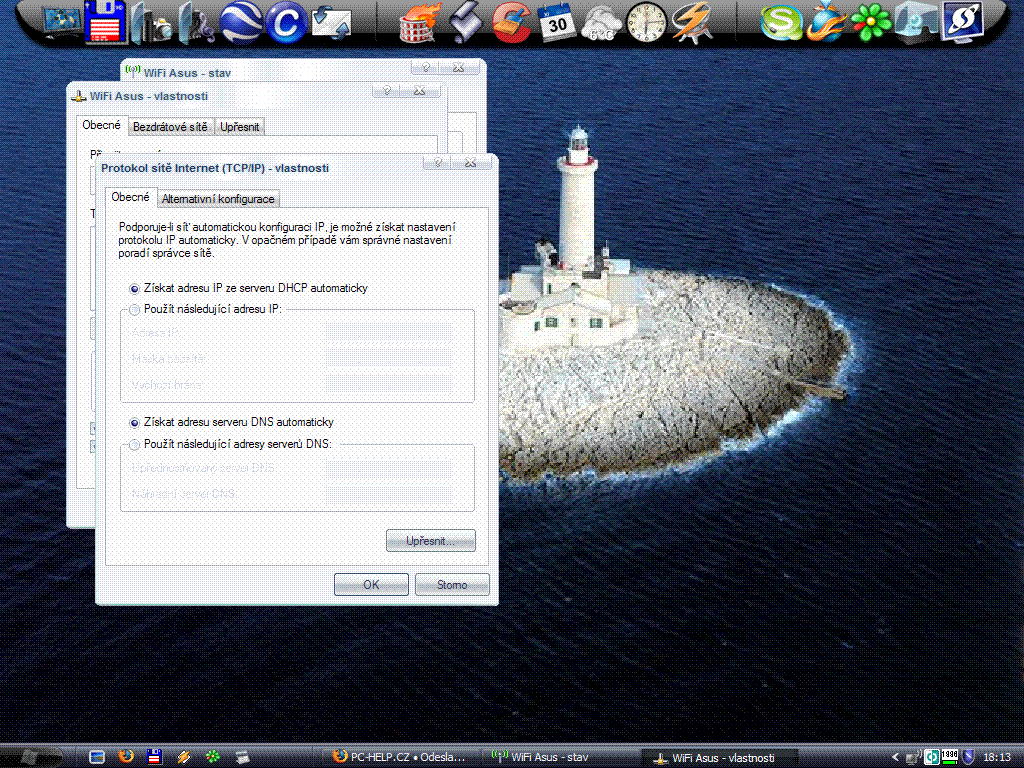Open the 'Bezdrátové sítě' tab
This screenshot has height=768, width=1024.
click(170, 127)
